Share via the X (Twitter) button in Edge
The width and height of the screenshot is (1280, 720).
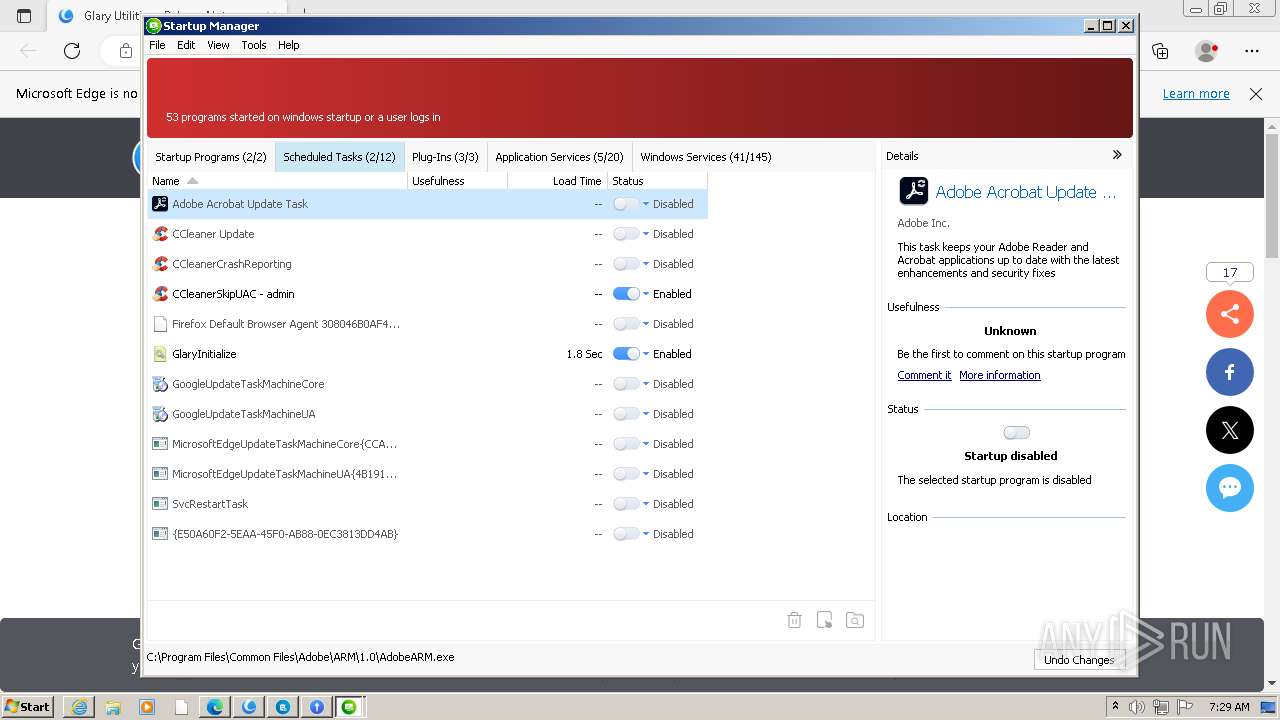(x=1230, y=430)
